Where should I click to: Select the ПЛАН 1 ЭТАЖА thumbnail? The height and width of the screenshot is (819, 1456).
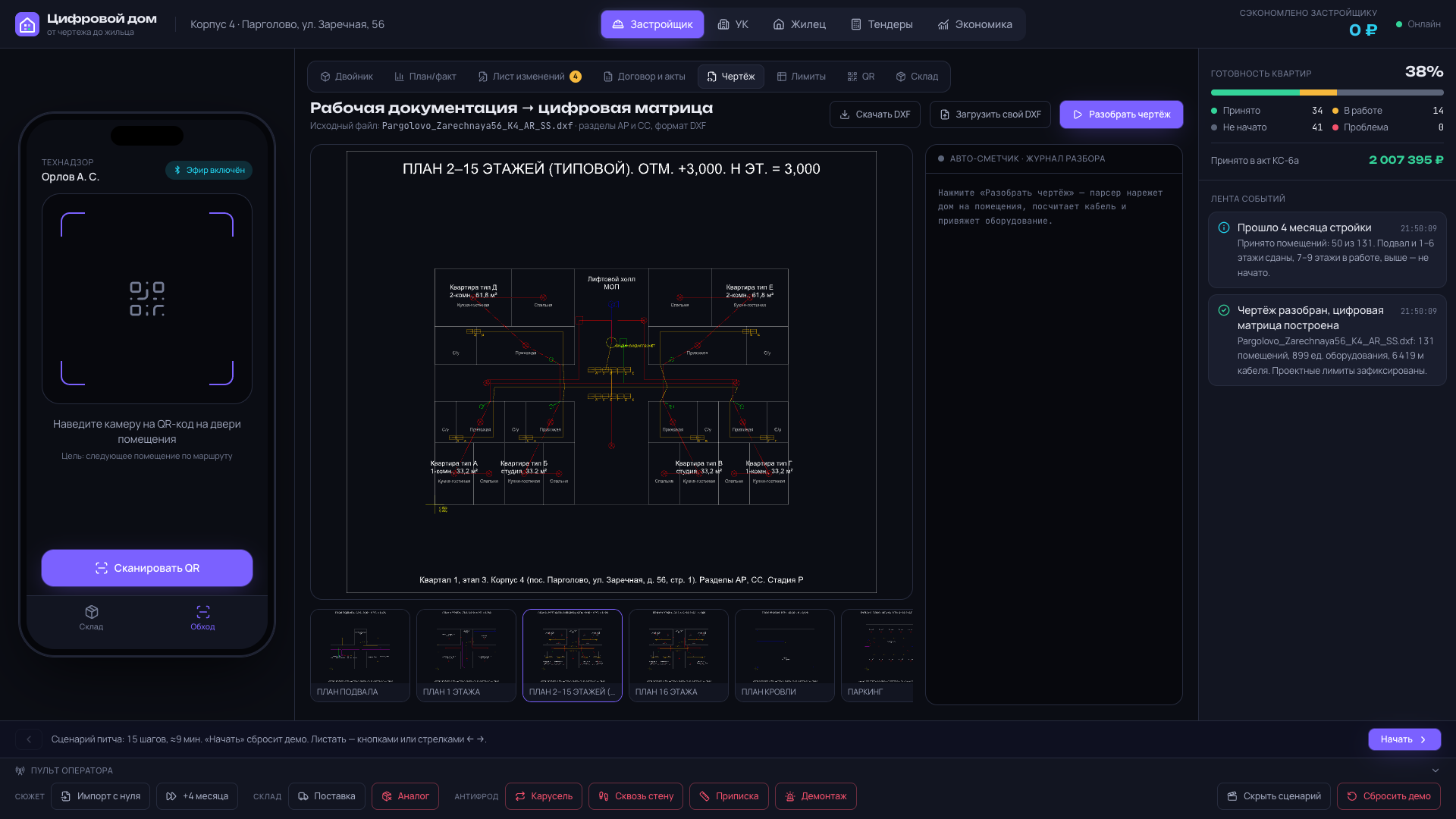click(466, 655)
